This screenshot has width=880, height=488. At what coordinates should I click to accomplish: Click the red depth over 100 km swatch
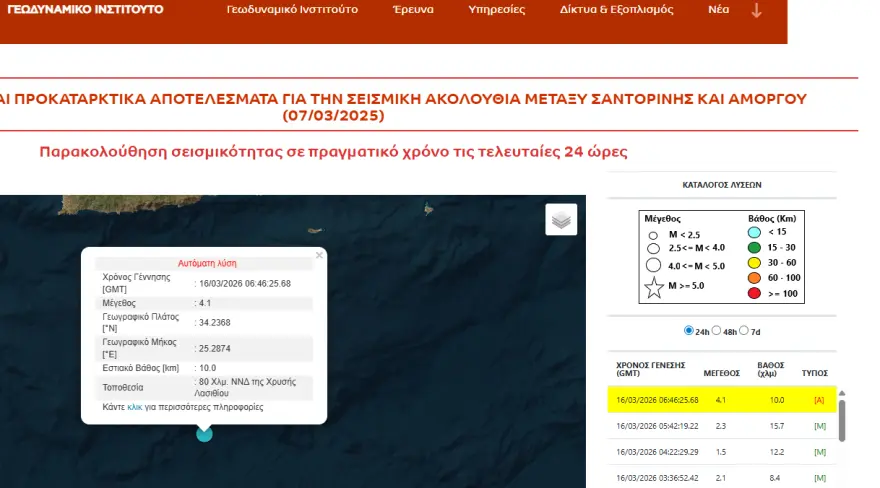(756, 291)
